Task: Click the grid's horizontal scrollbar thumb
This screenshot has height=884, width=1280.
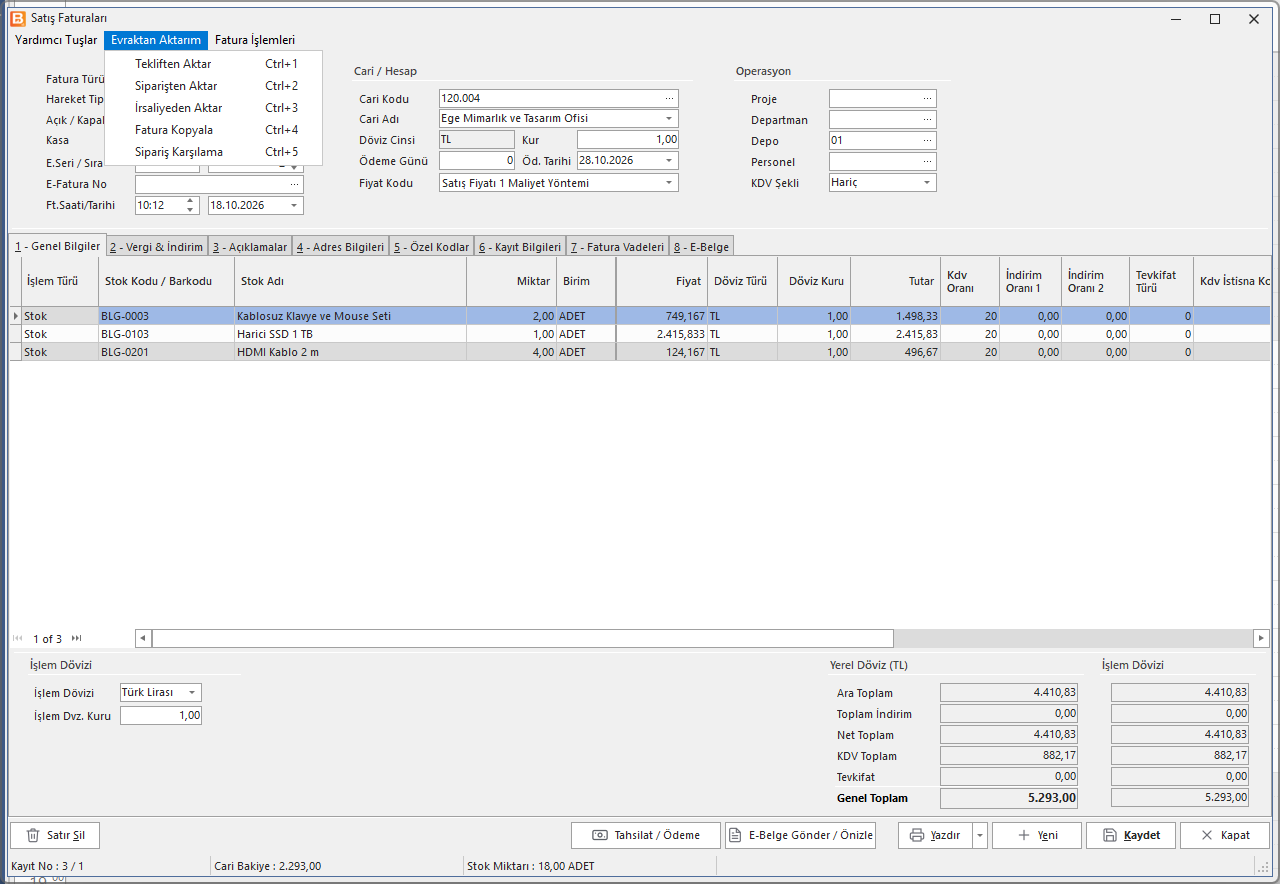Action: click(x=523, y=638)
